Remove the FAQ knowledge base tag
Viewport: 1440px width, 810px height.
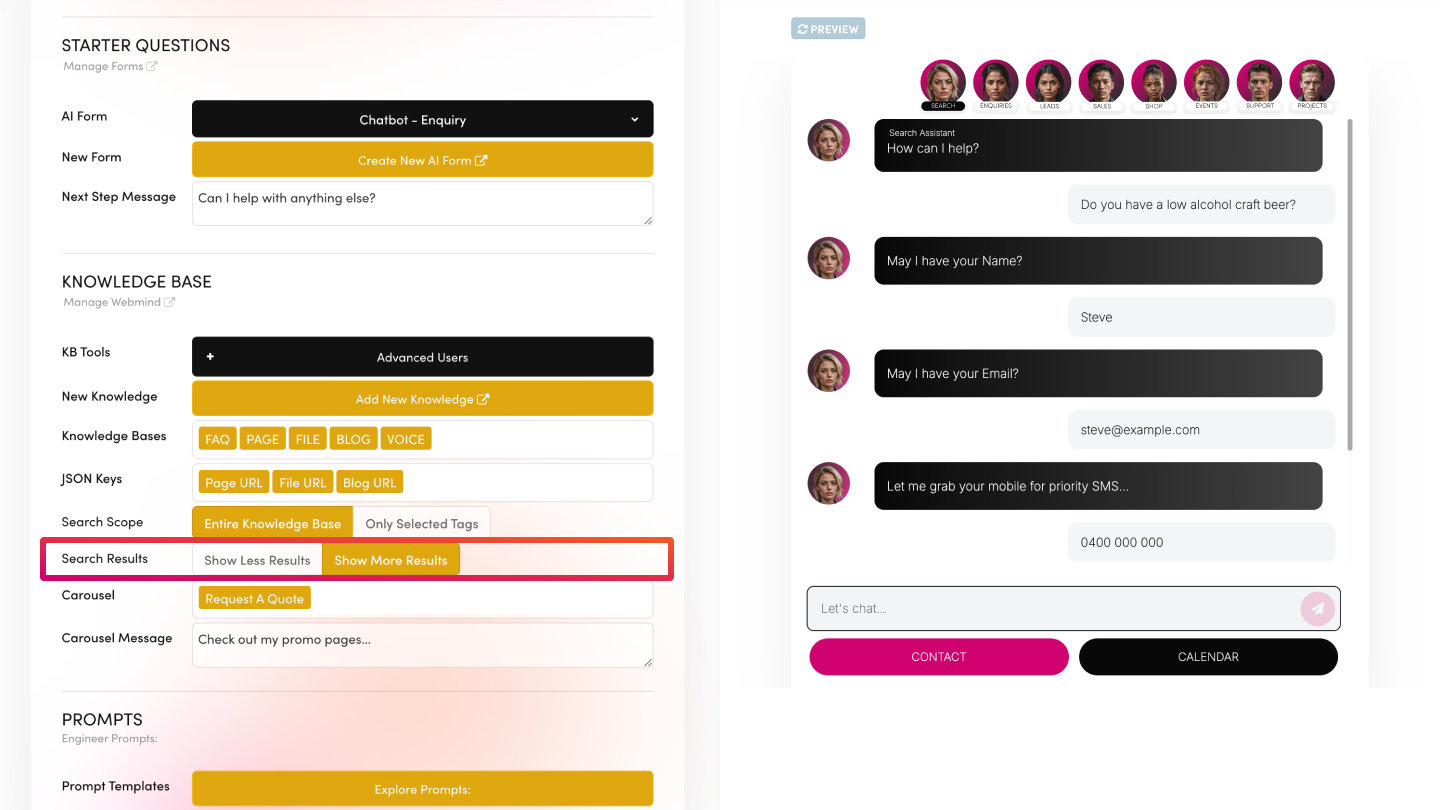click(x=217, y=439)
